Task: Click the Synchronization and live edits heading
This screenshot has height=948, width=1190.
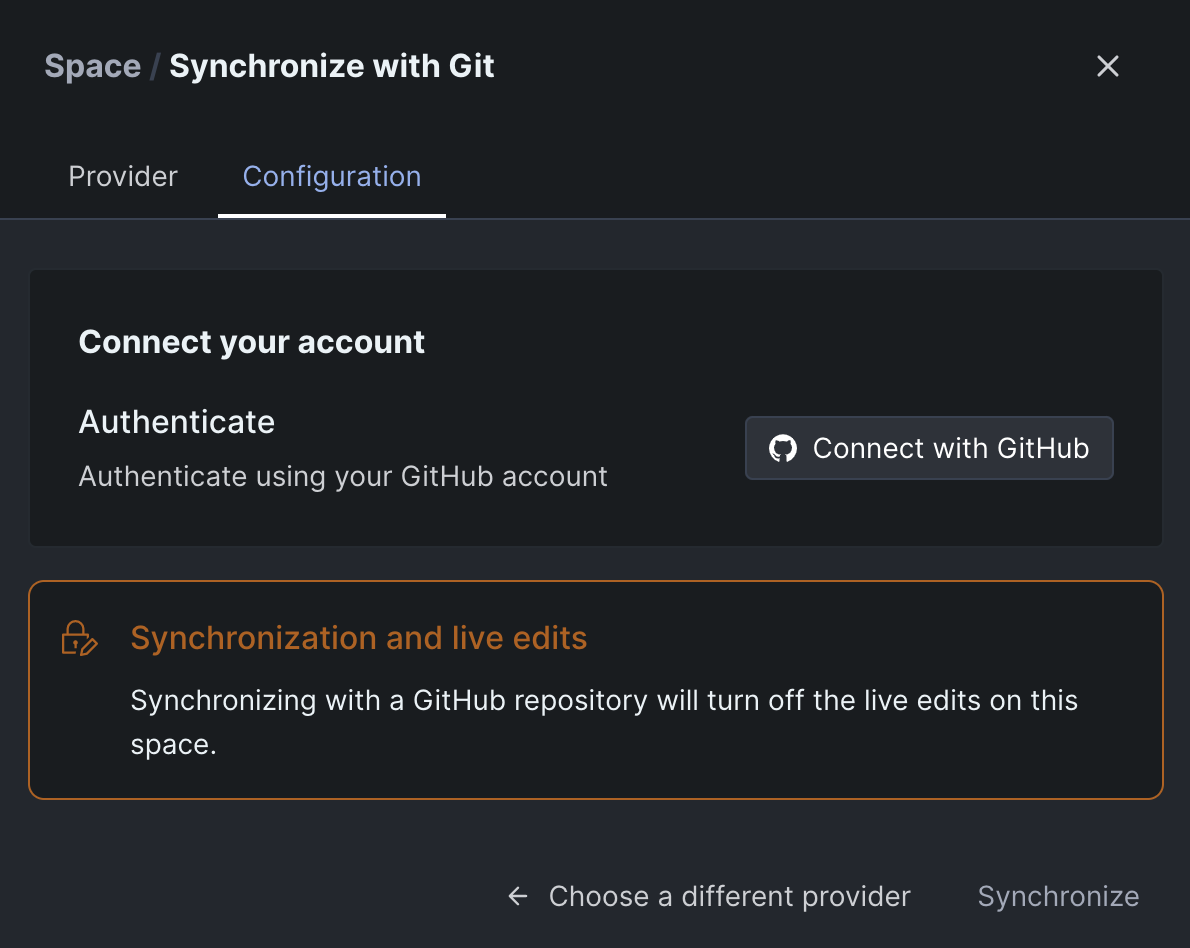Action: [359, 638]
